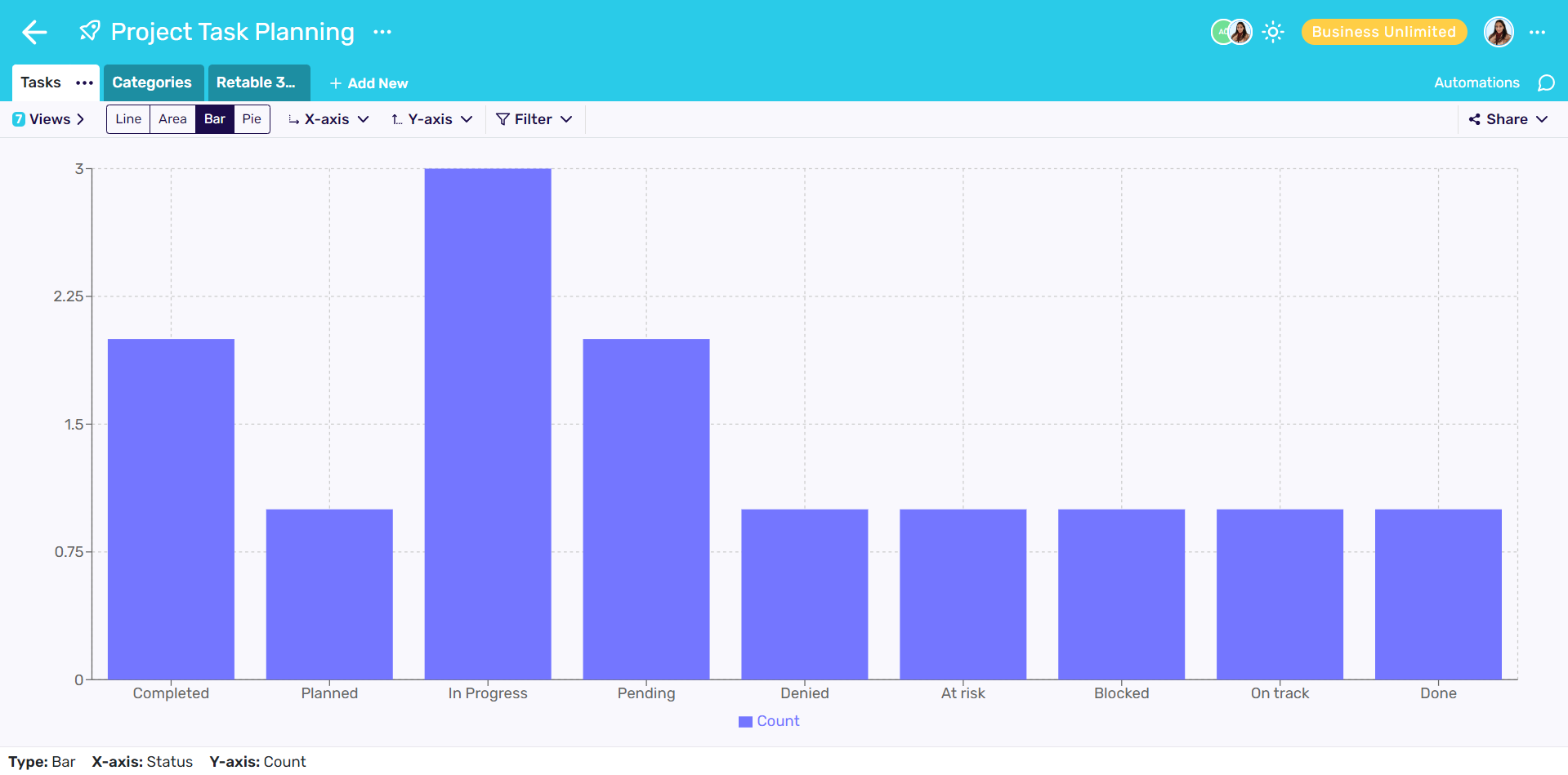The height and width of the screenshot is (775, 1568).
Task: Click the pin icon next to the project title
Action: pos(89,30)
